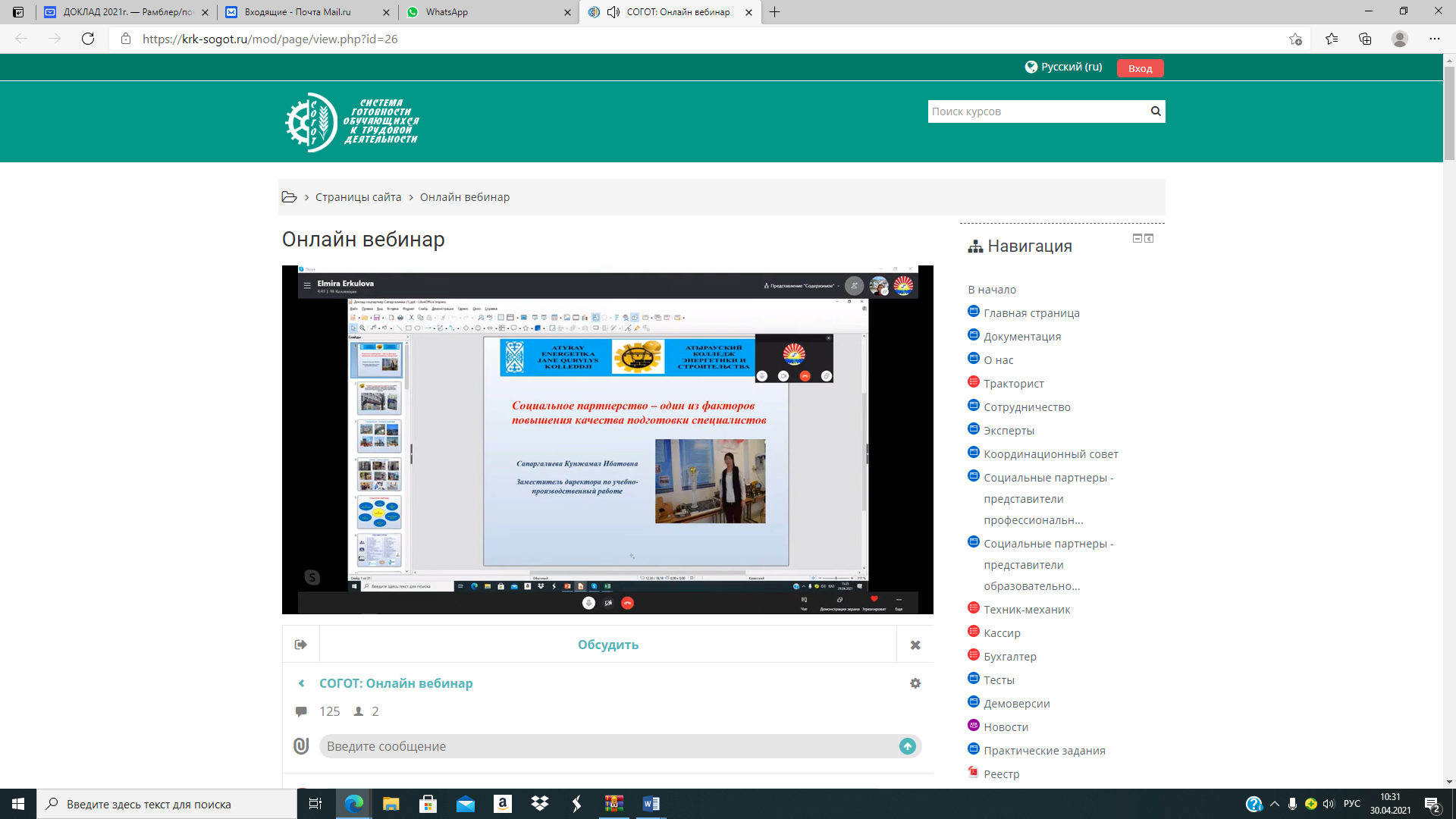Click the Введите сообщение message field
The height and width of the screenshot is (819, 1456).
607,746
